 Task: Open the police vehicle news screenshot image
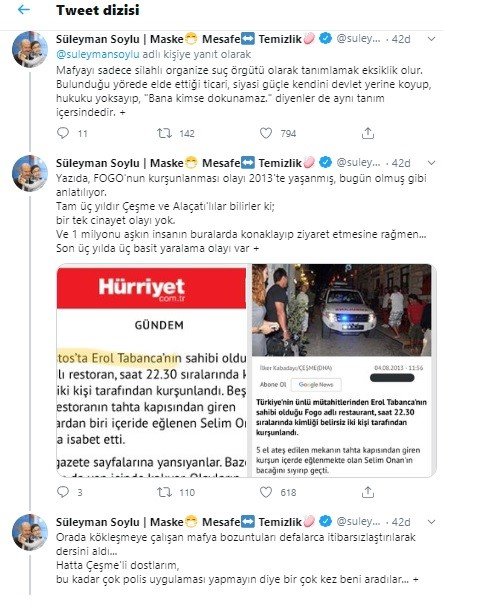tap(342, 370)
